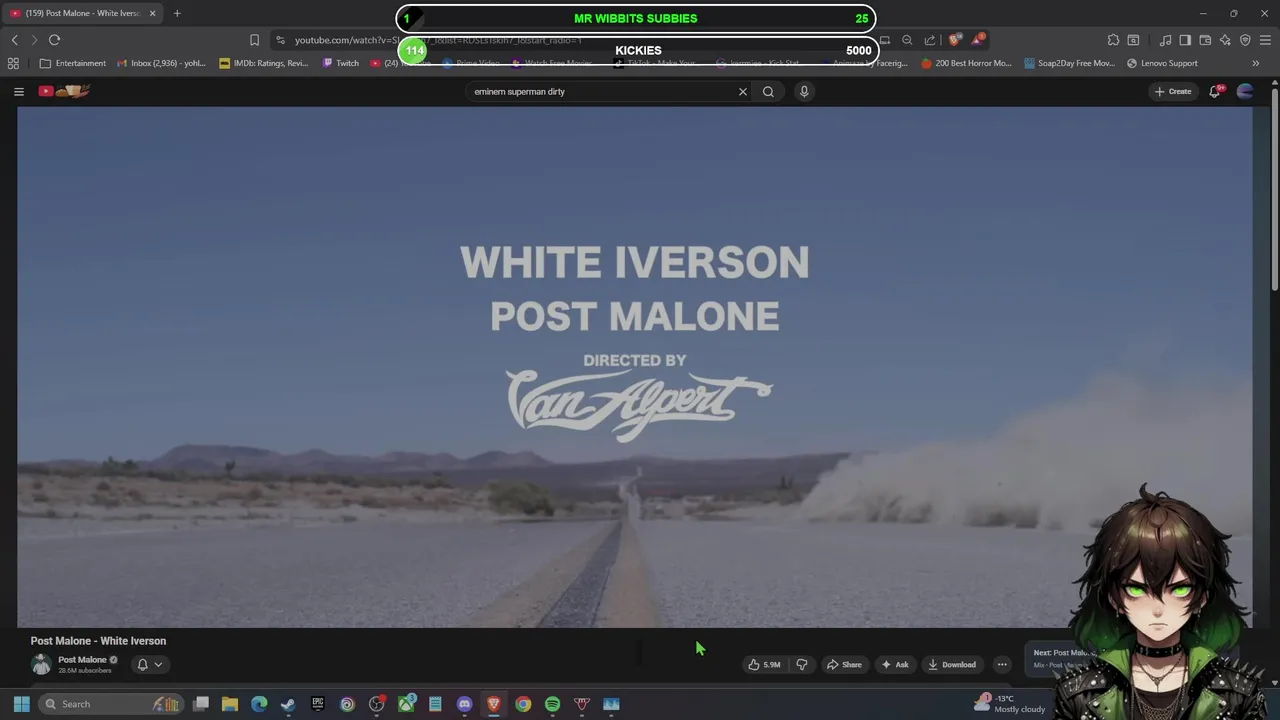
Task: Click the Windows taskbar Search box
Action: coord(111,704)
